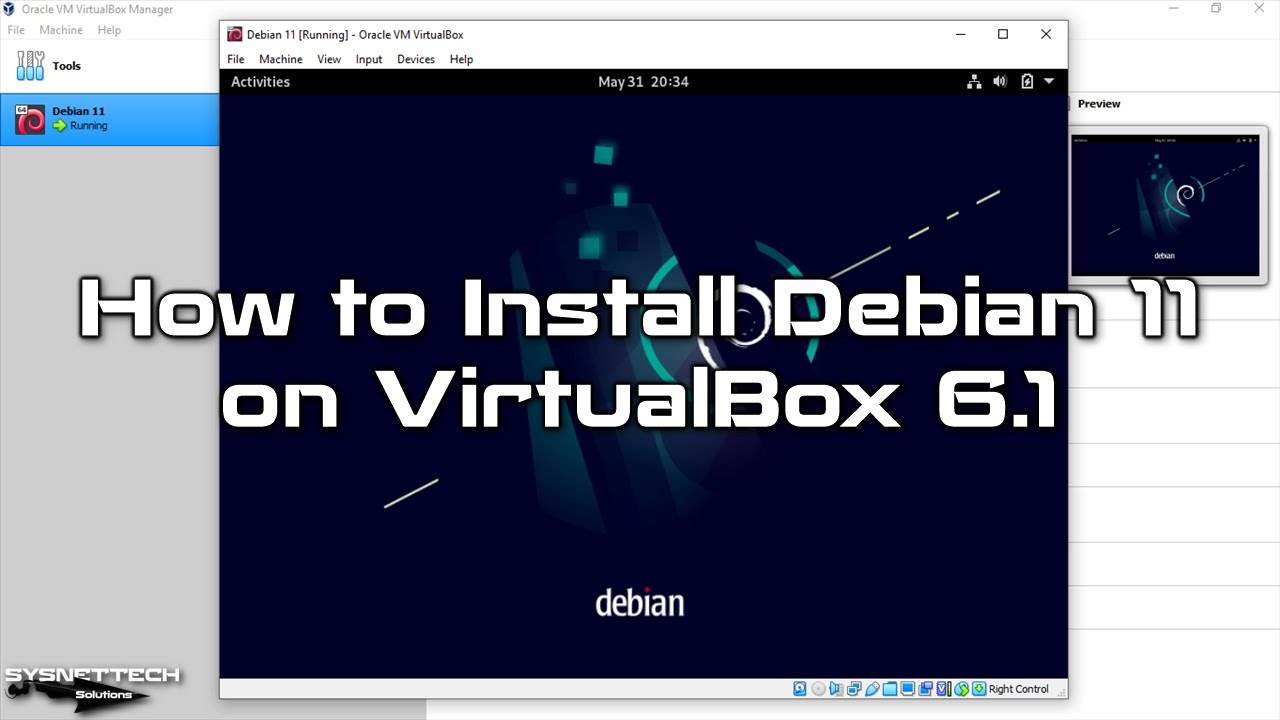Open GNOME network status icon in top bar

point(974,82)
